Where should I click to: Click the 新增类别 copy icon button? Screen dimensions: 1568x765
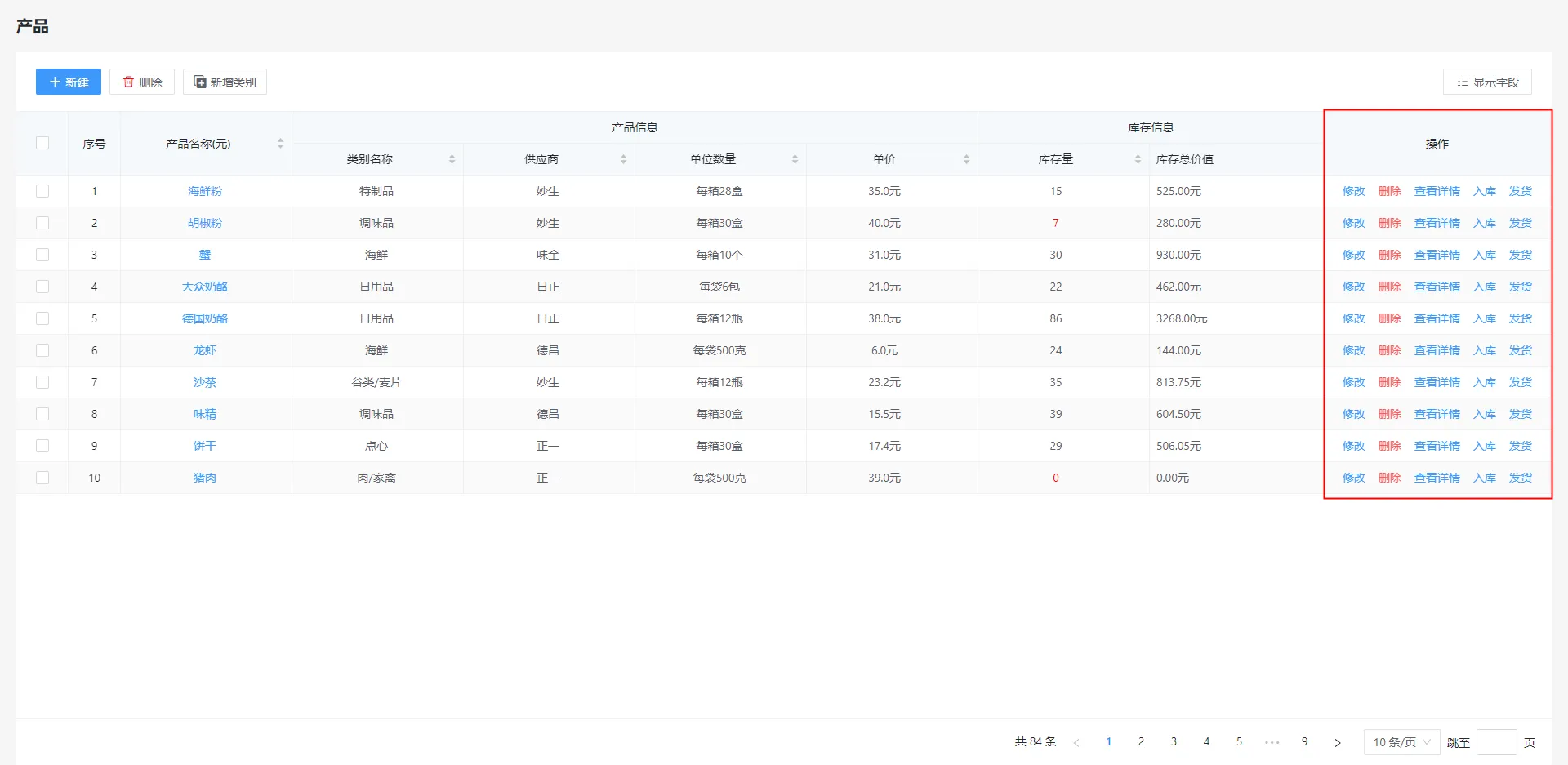pos(225,82)
